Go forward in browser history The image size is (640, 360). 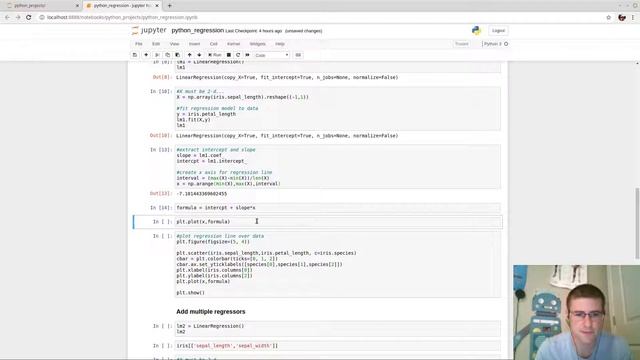pos(18,17)
